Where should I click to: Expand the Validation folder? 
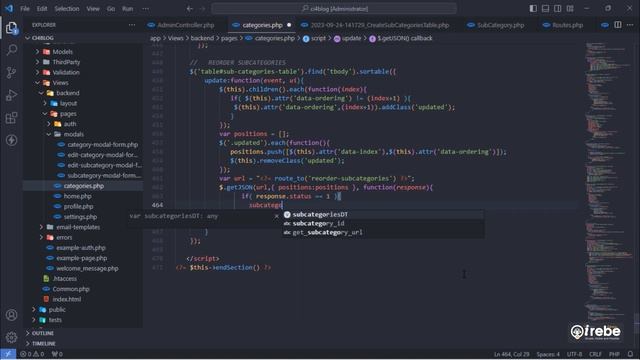point(38,72)
